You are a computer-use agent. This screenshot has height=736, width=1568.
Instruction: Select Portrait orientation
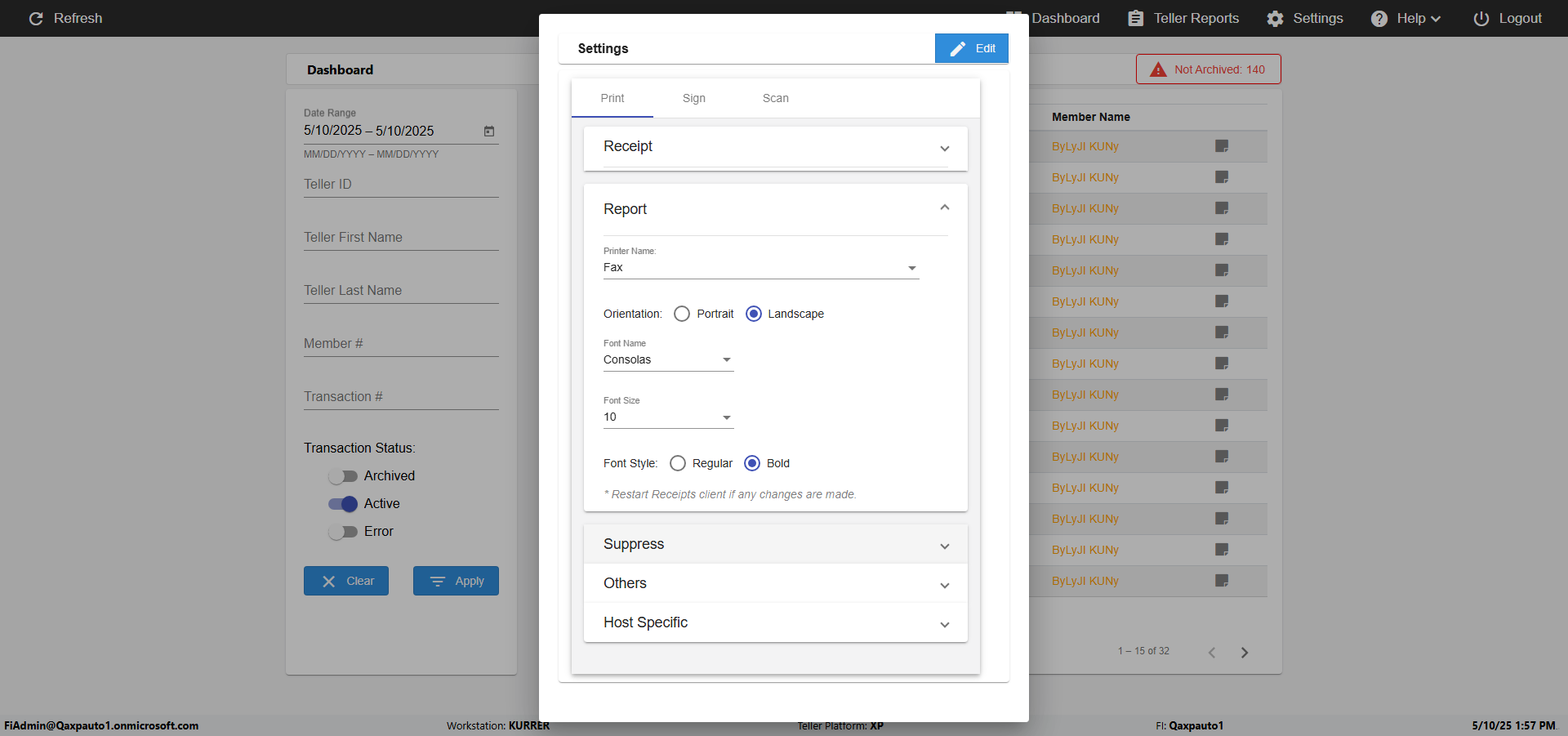(x=682, y=314)
